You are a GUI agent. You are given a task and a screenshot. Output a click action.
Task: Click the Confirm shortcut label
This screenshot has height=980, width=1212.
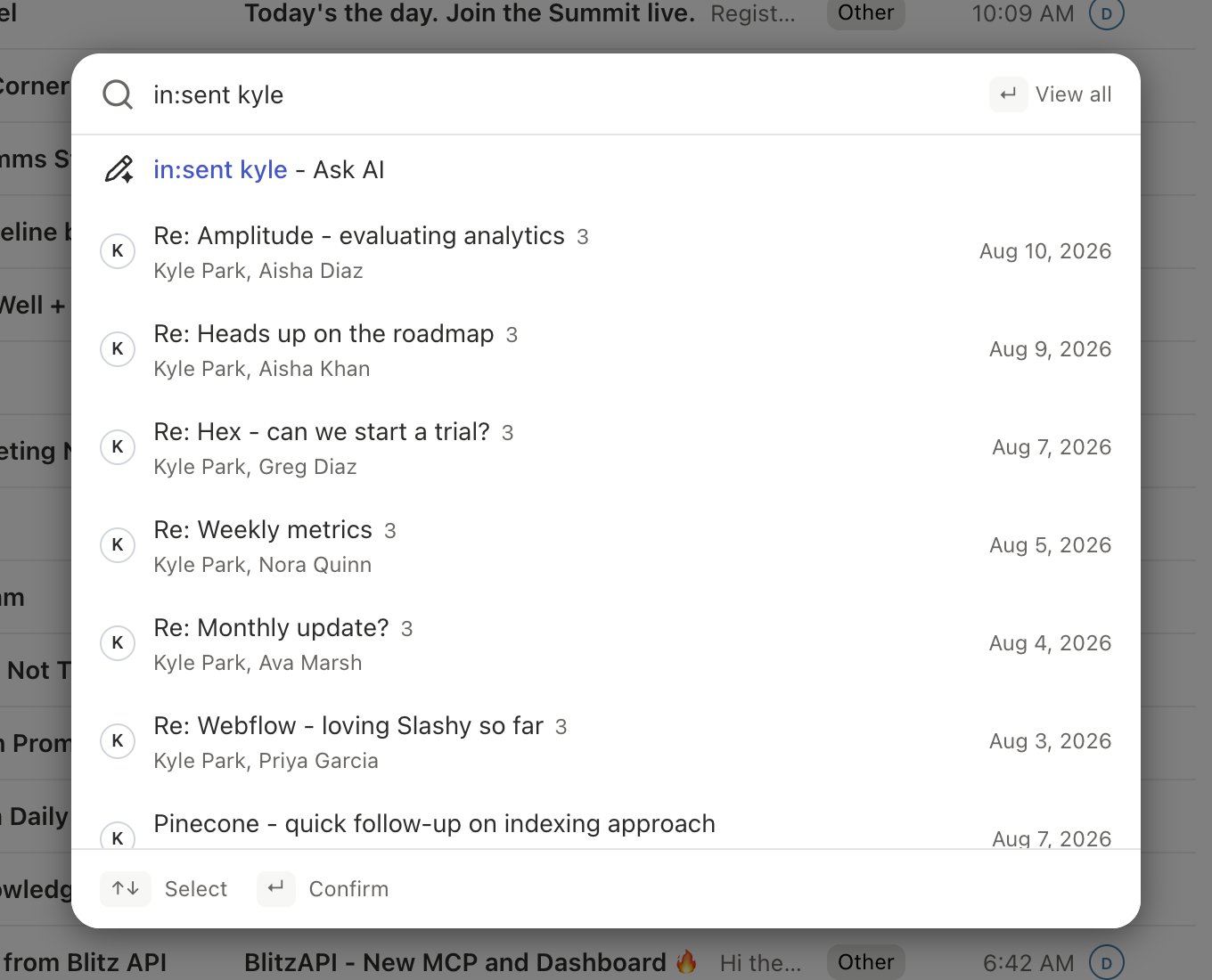click(x=348, y=889)
